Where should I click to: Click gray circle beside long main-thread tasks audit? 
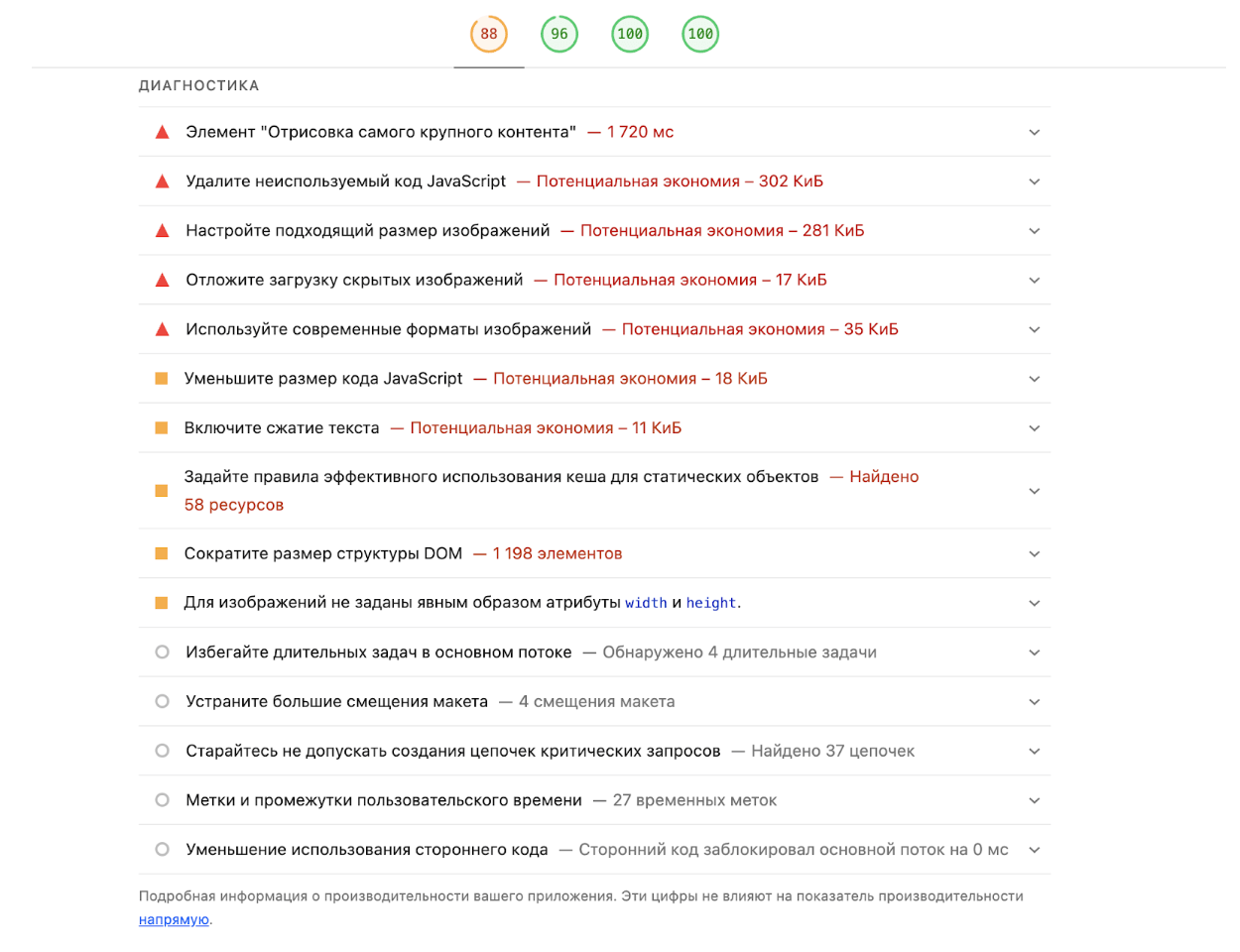163,653
